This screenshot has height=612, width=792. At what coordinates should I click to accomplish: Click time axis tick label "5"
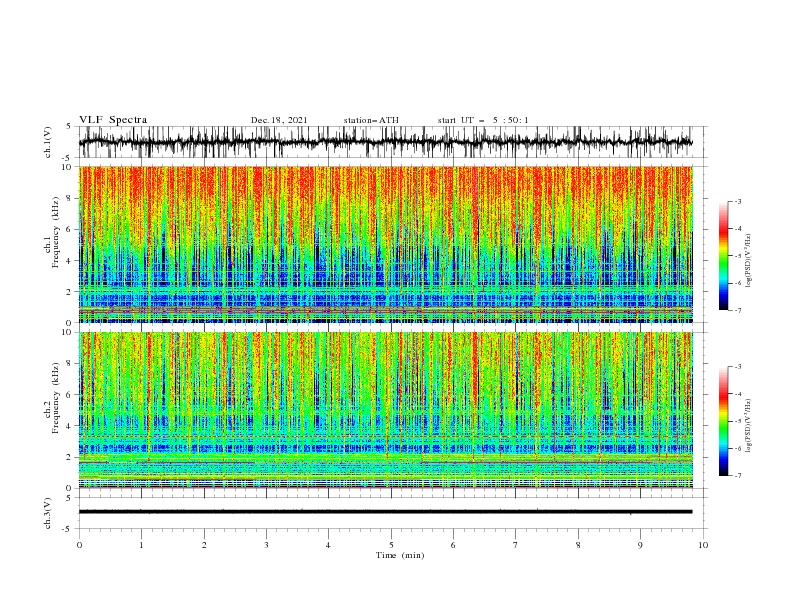391,545
